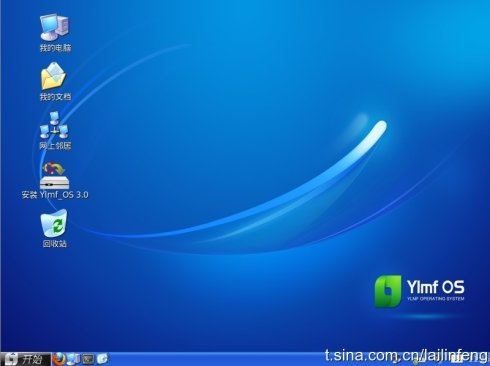Open the 开始 start menu
Image resolution: width=490 pixels, height=366 pixels.
point(26,359)
